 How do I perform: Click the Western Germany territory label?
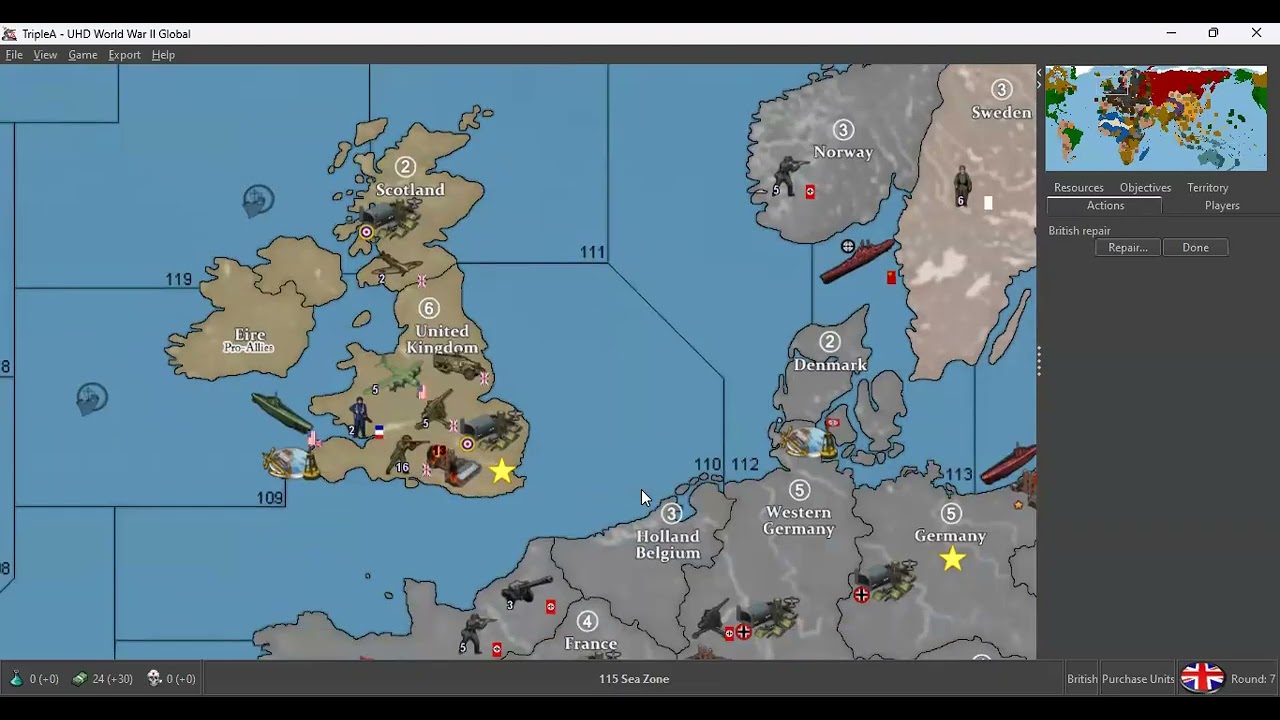[x=798, y=521]
